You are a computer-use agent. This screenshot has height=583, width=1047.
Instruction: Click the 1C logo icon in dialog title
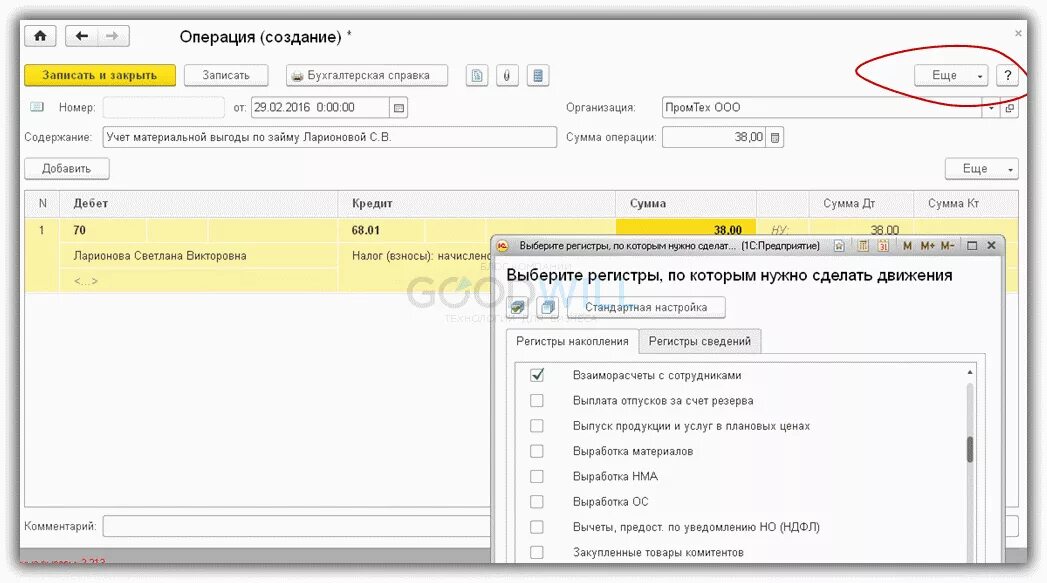pyautogui.click(x=503, y=246)
